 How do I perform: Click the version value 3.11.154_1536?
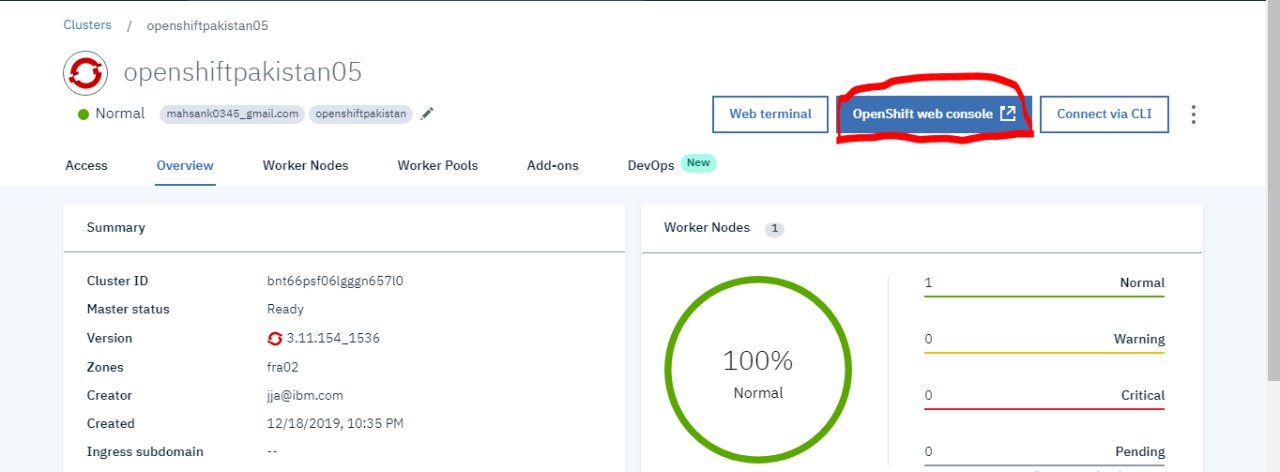tap(333, 338)
